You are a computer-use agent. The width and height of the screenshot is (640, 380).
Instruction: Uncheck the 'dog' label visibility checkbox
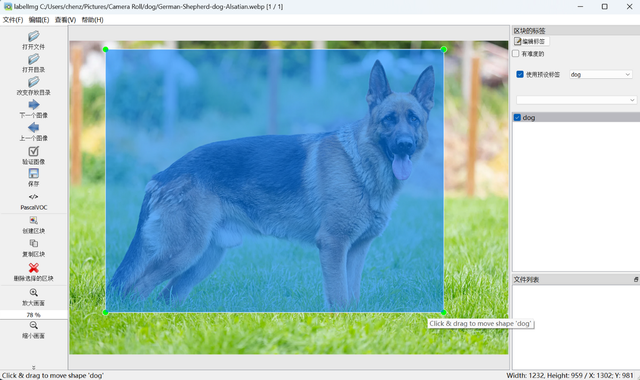tap(517, 118)
